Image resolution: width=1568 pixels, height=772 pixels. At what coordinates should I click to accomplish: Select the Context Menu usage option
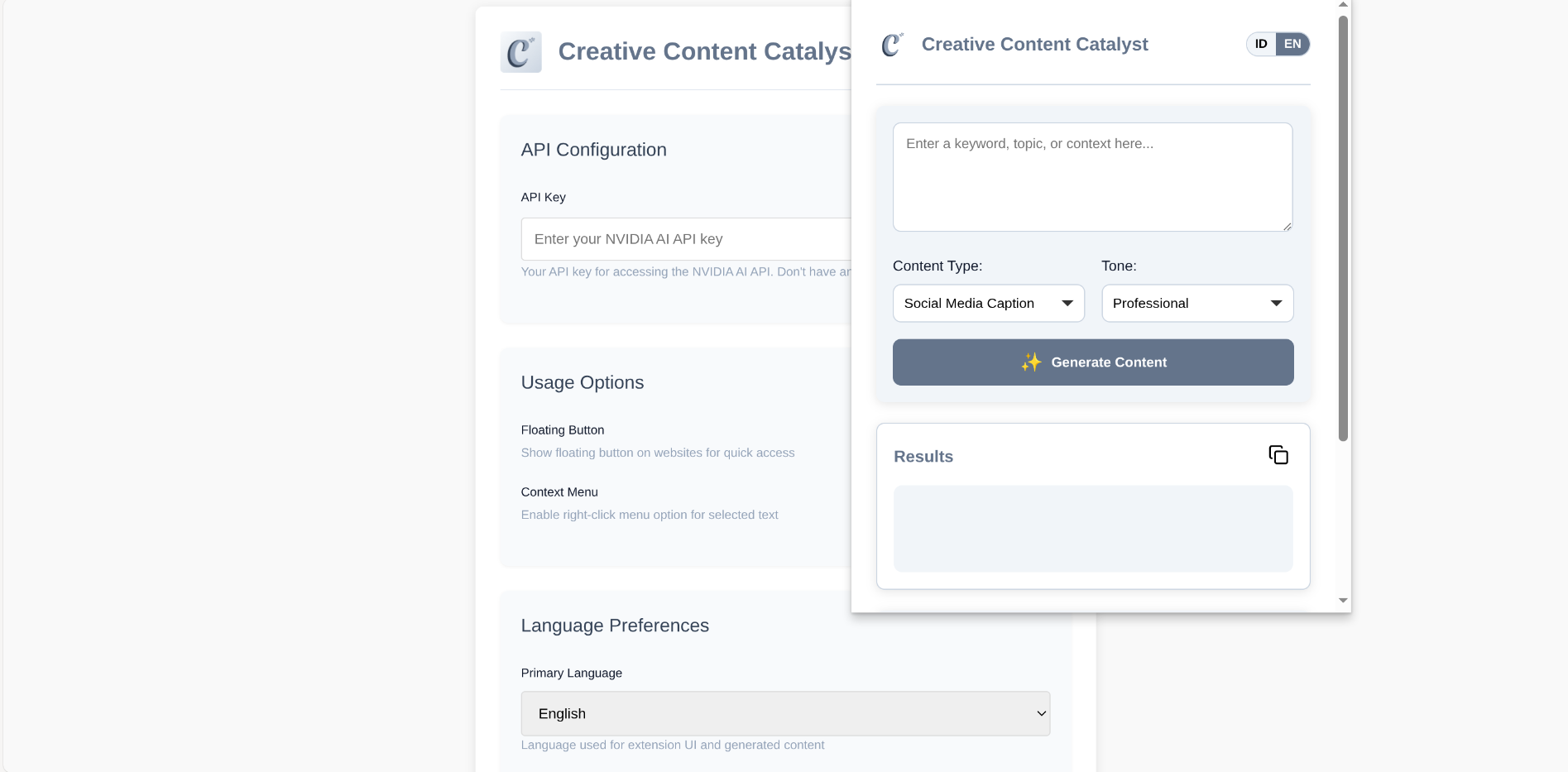[559, 491]
